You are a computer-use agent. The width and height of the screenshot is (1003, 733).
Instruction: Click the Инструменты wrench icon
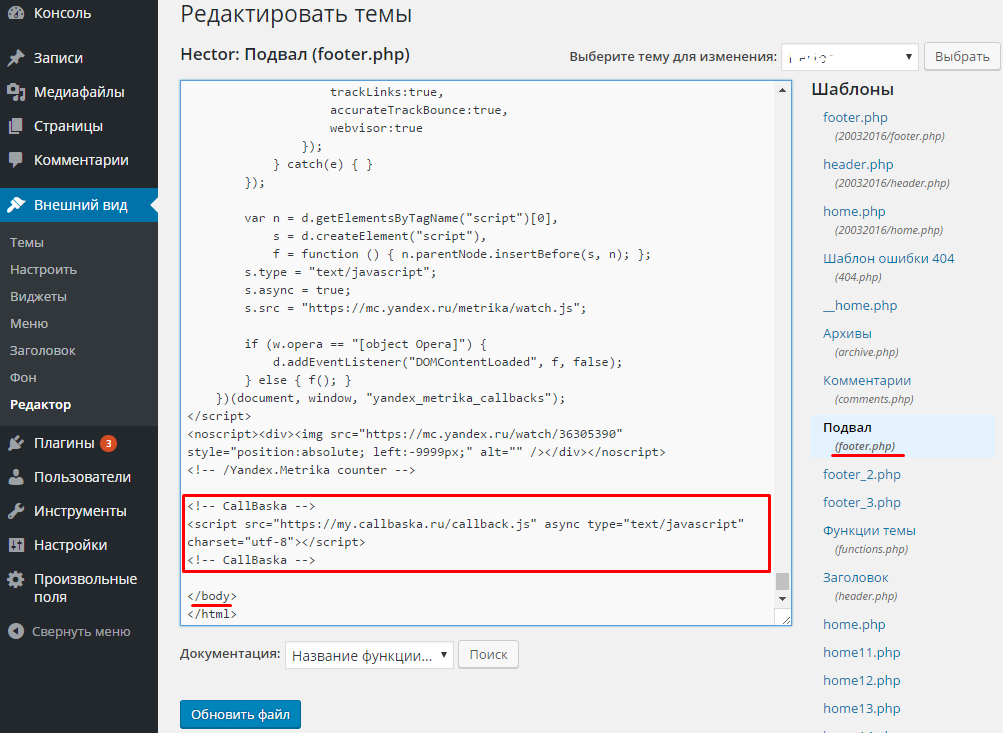pos(16,510)
